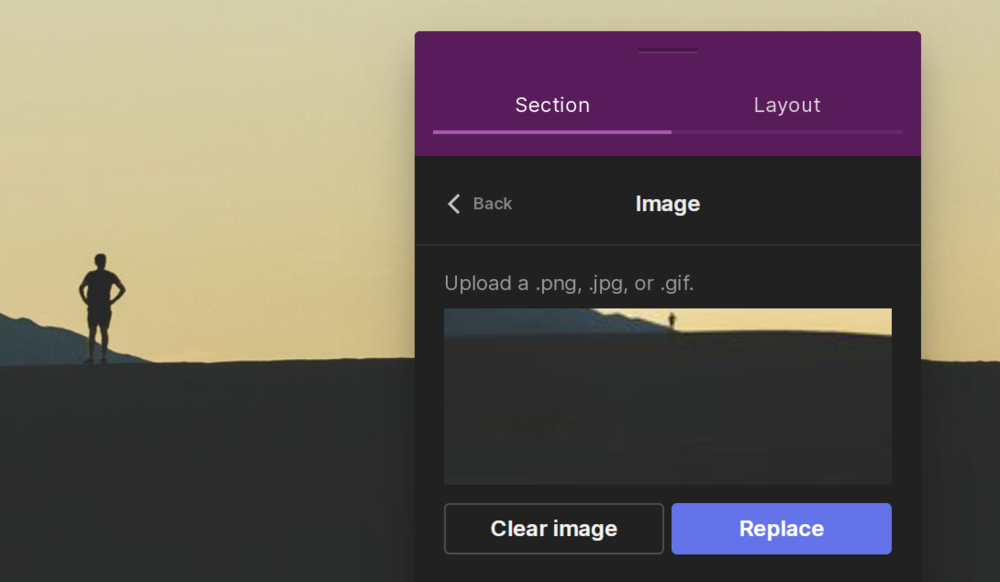Screen dimensions: 1000x582
Task: Select the uploaded image preview thumbnail
Action: click(x=668, y=396)
